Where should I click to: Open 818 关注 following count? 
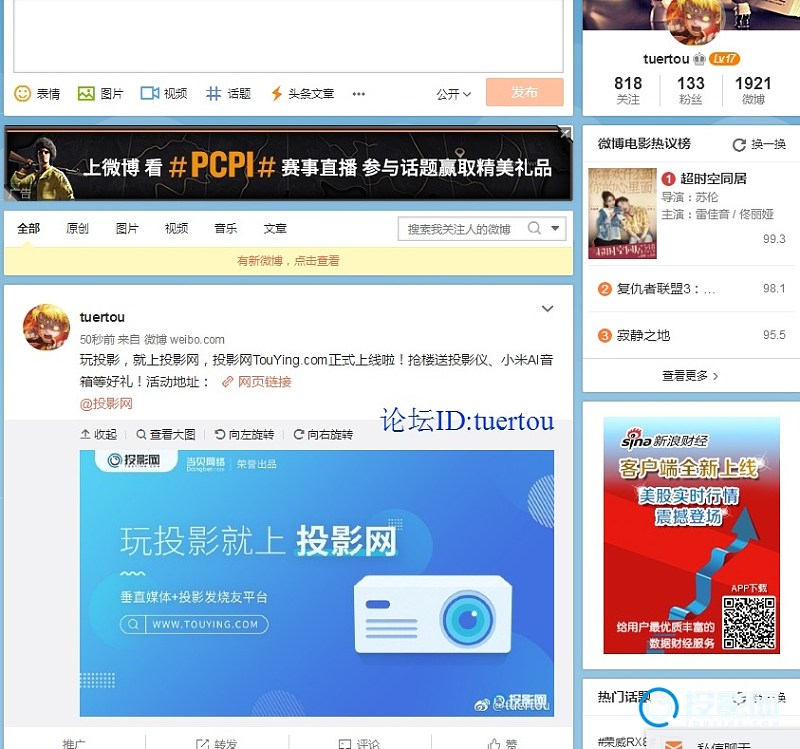628,90
